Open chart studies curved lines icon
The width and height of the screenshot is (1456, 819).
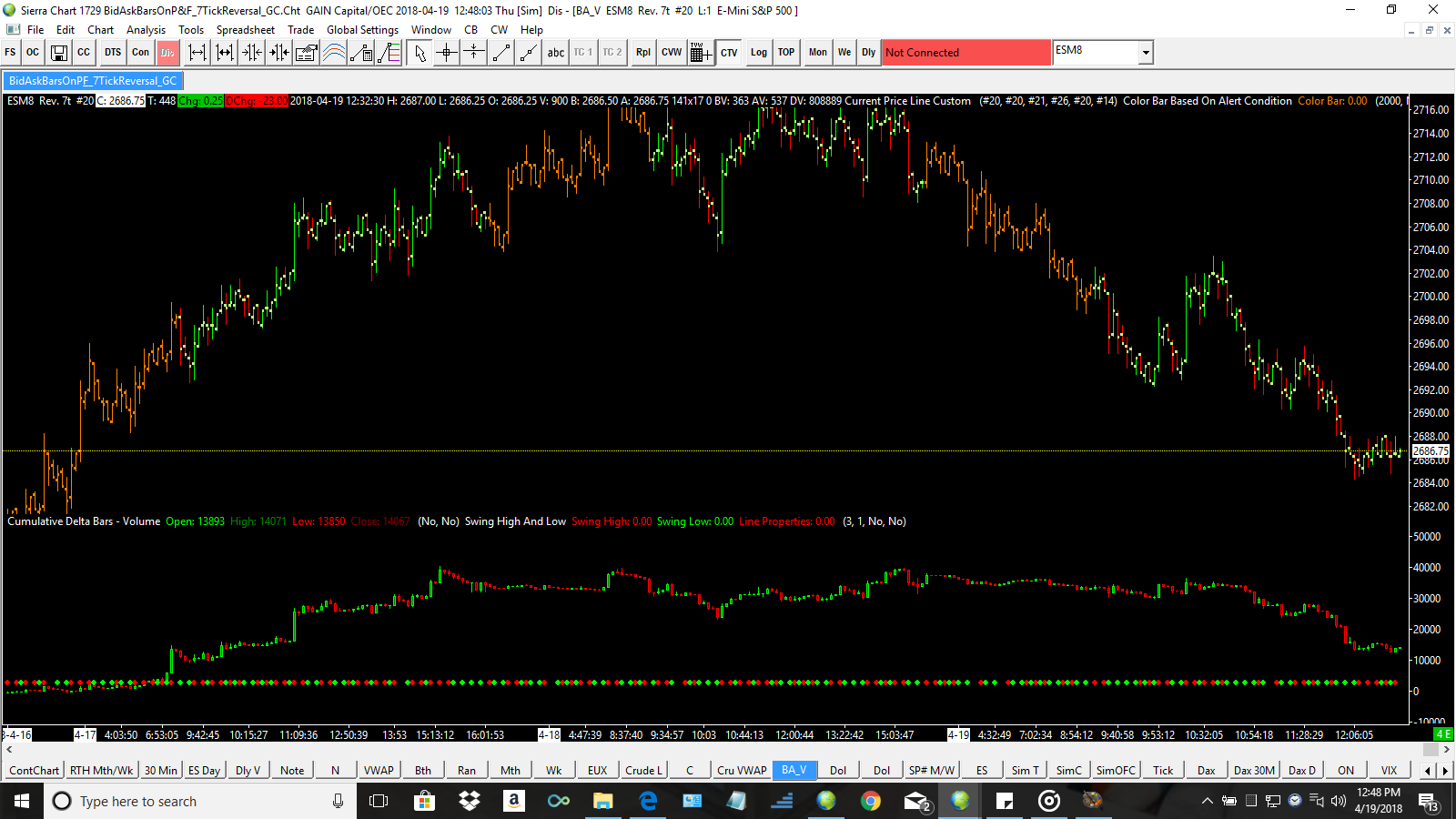(x=334, y=53)
